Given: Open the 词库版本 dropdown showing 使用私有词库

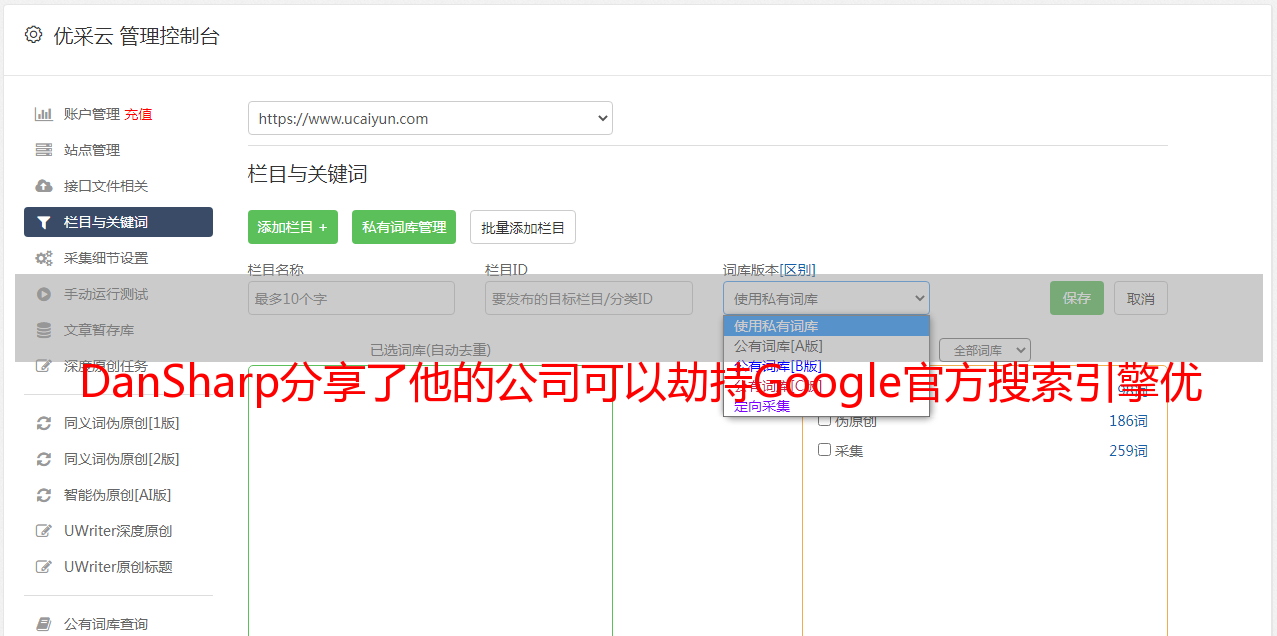Looking at the screenshot, I should (826, 298).
